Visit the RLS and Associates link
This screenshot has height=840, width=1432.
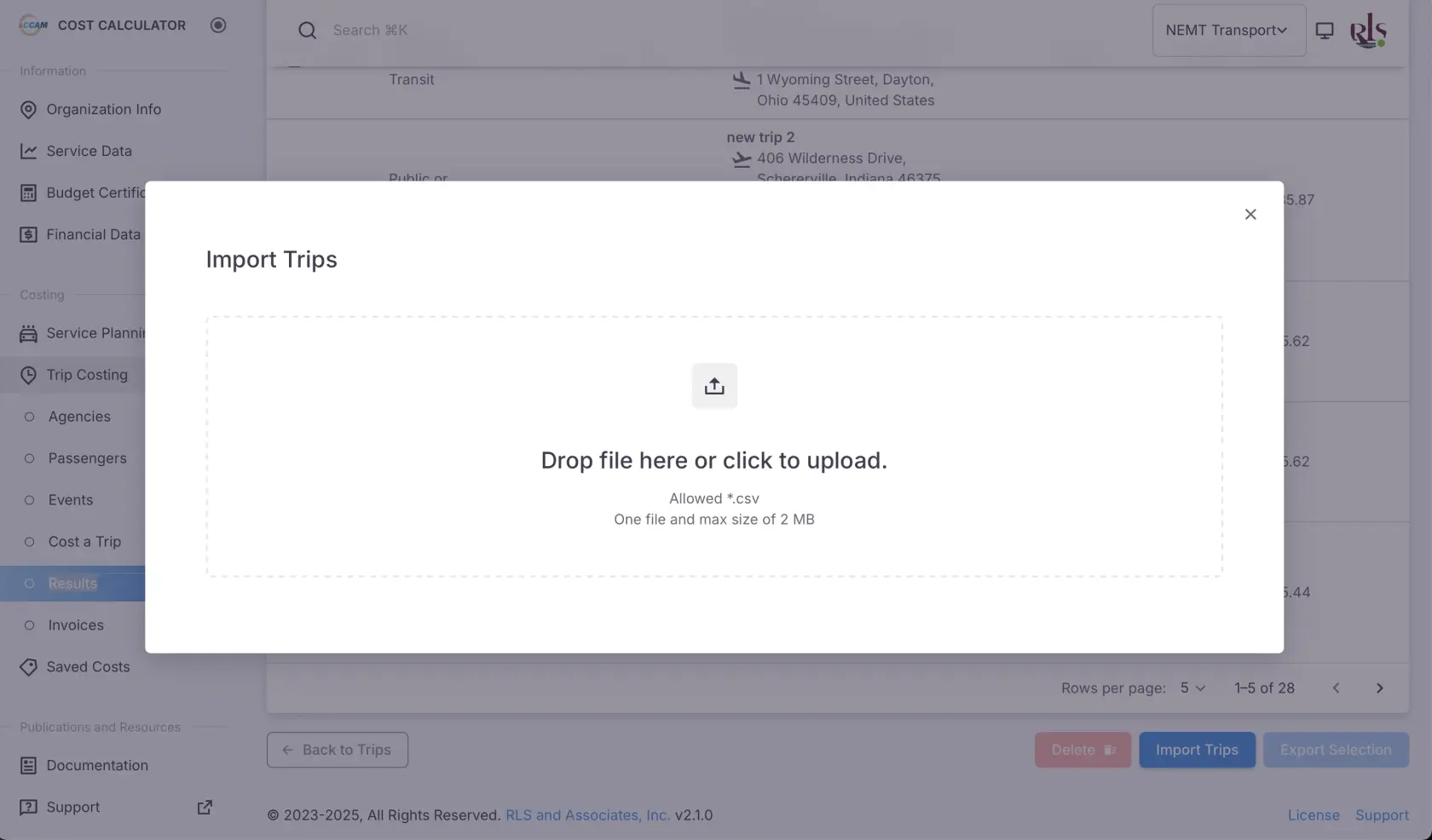587,815
